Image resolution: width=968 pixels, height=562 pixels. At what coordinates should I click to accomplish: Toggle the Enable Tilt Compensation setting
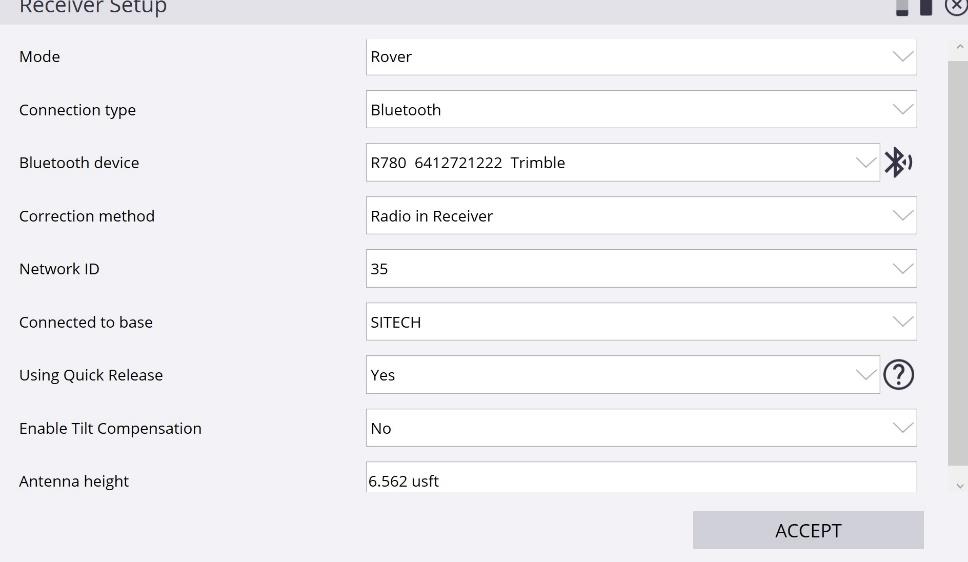point(640,428)
